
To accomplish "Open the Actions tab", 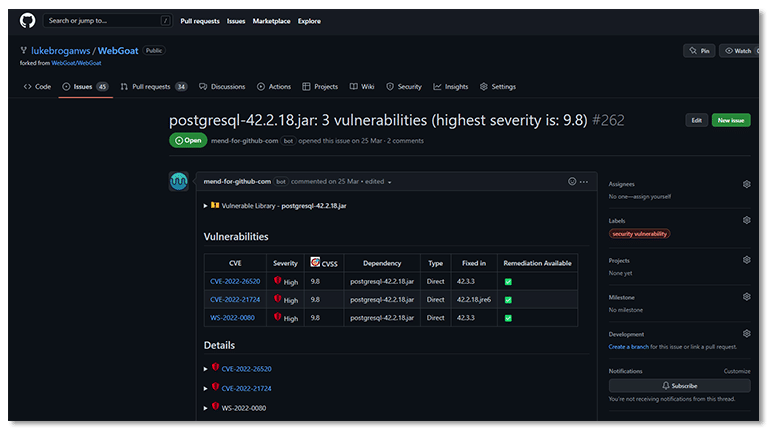I will pos(274,87).
